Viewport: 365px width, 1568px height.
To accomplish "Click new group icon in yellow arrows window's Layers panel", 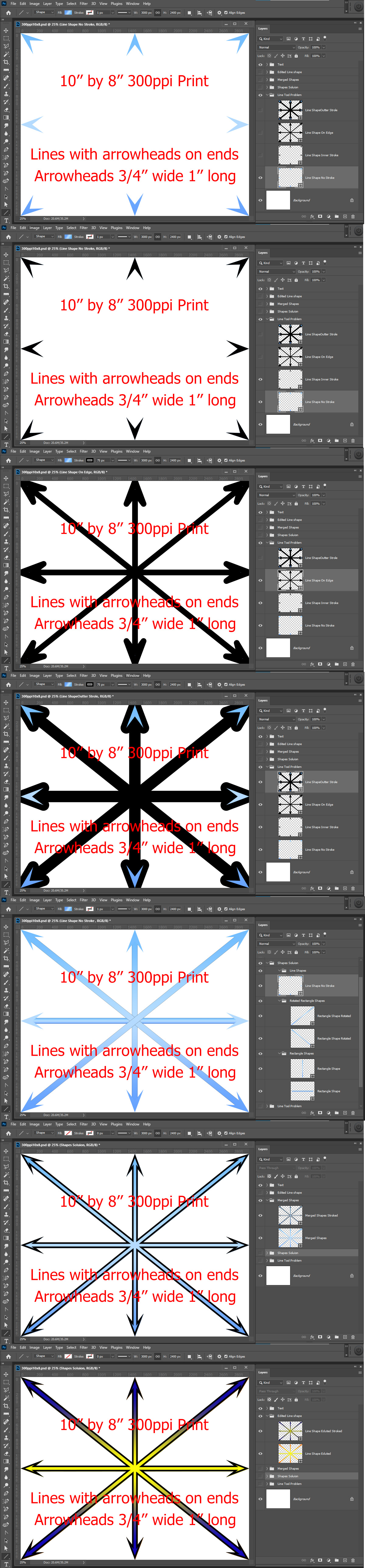I will click(x=336, y=1560).
